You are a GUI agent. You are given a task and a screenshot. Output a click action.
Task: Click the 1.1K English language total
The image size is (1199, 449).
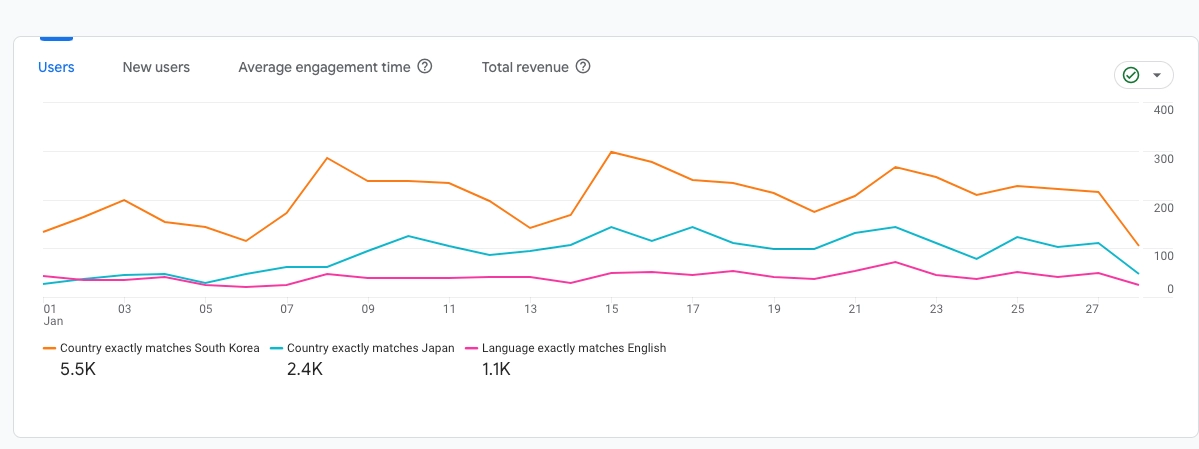pyautogui.click(x=497, y=369)
